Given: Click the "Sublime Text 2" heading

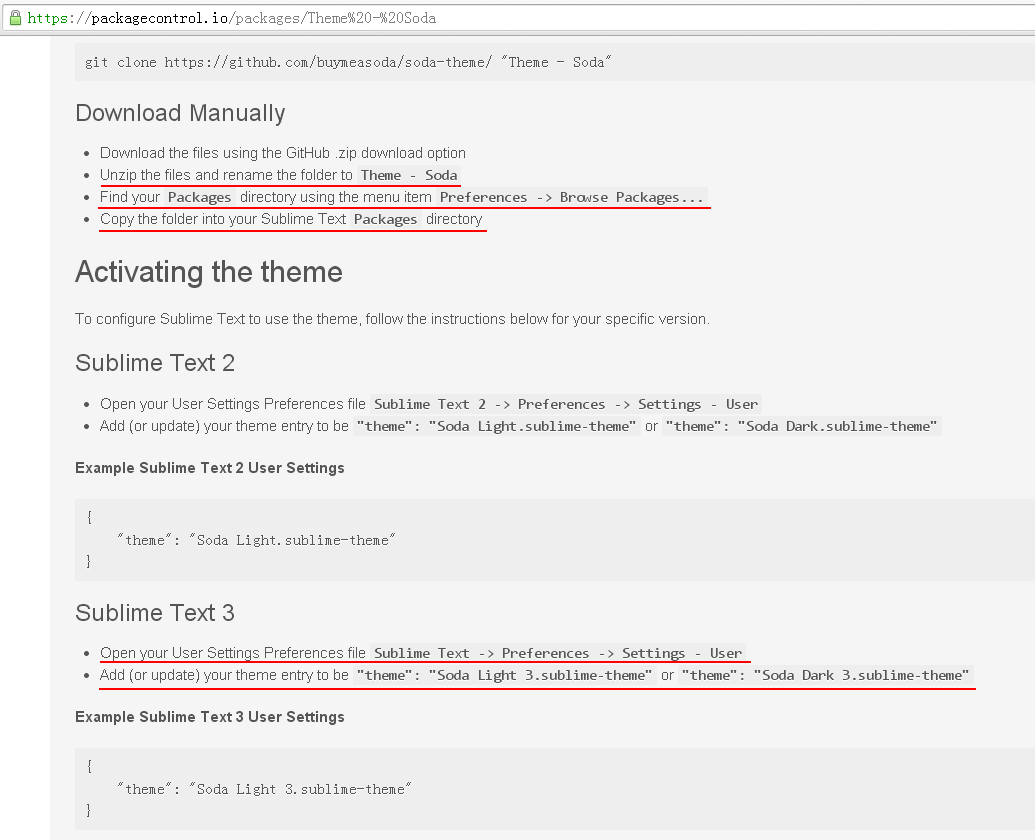Looking at the screenshot, I should (155, 363).
